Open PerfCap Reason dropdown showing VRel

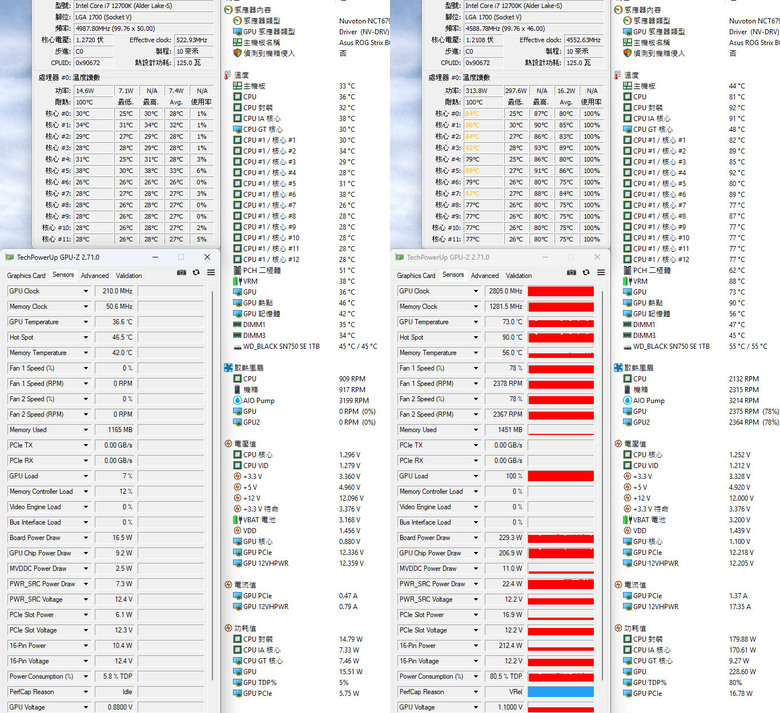click(x=476, y=692)
